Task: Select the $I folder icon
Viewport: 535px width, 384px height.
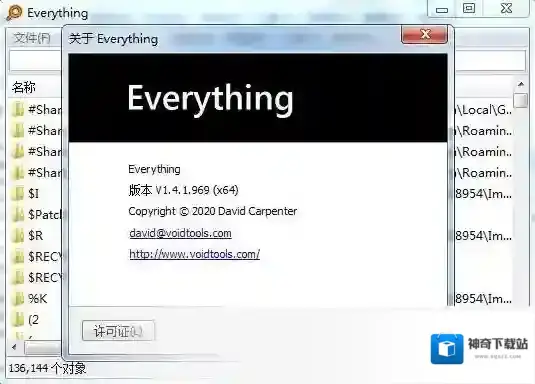Action: [x=17, y=194]
